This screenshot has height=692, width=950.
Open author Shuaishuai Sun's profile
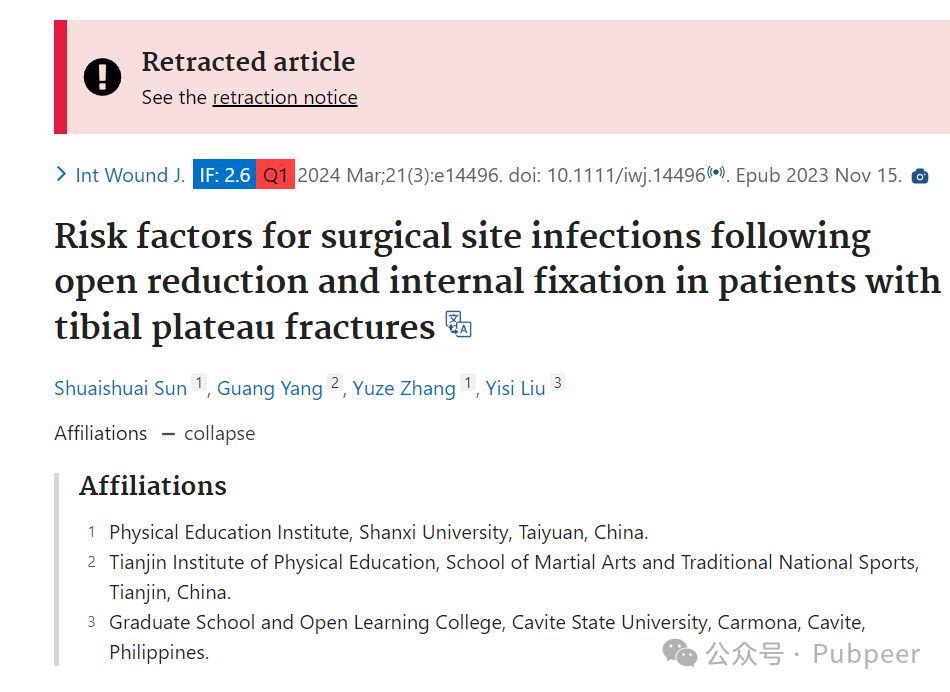tap(121, 388)
